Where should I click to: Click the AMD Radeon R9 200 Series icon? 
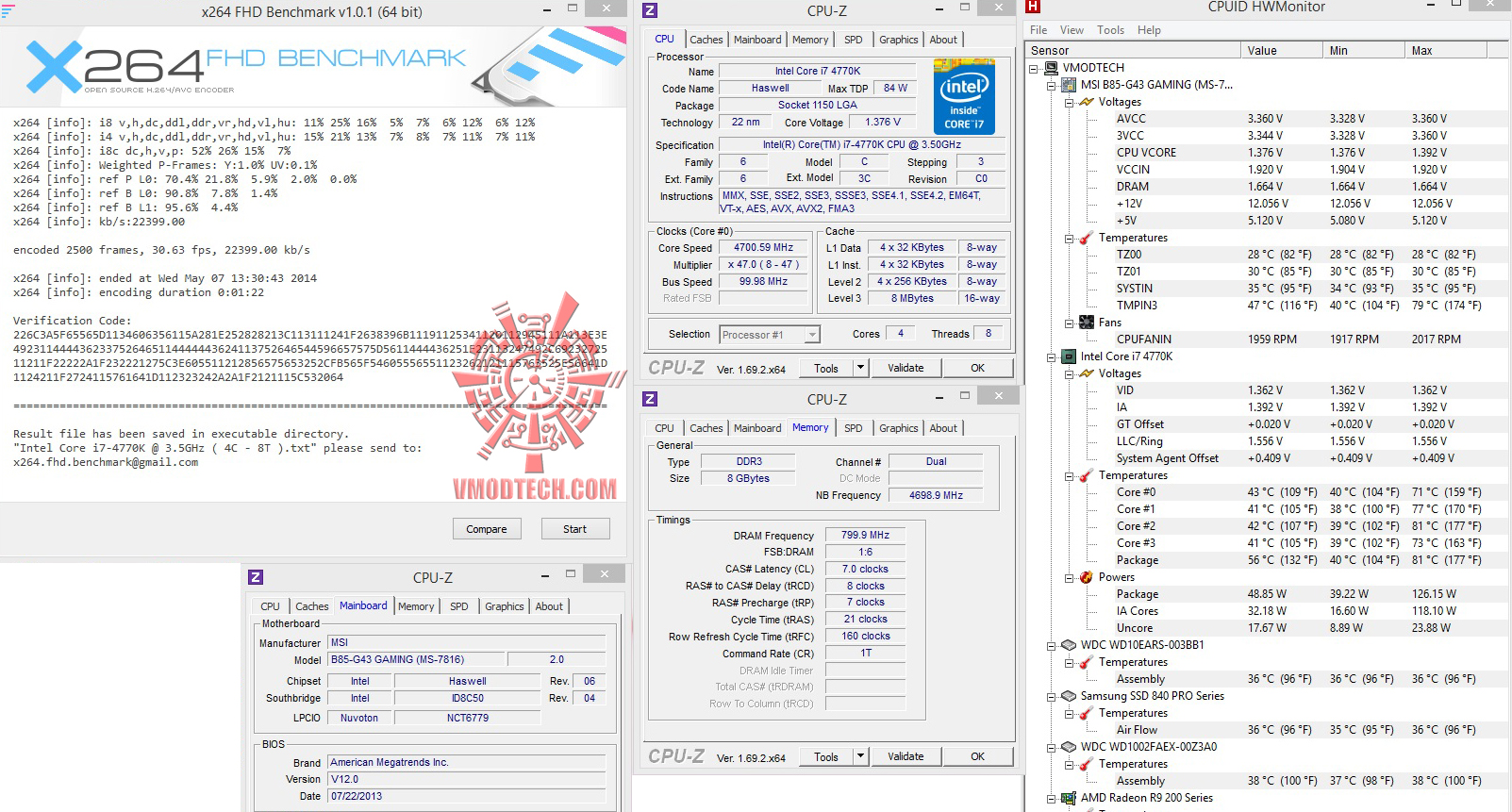(1069, 798)
